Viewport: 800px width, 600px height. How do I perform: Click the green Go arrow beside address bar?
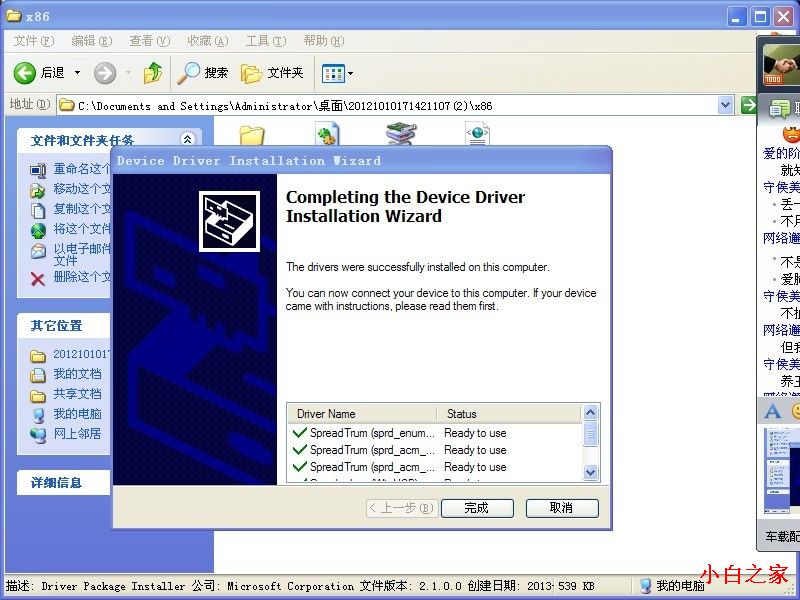click(x=748, y=106)
